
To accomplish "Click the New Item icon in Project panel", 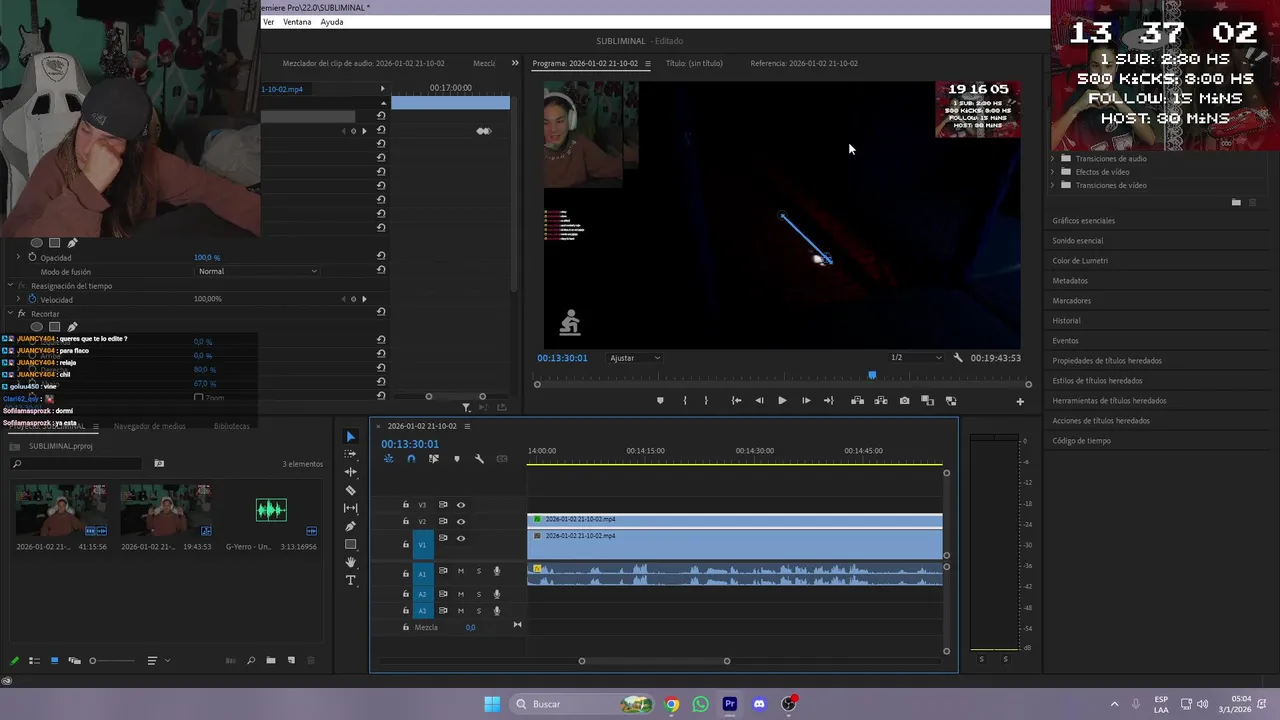I will pos(291,661).
